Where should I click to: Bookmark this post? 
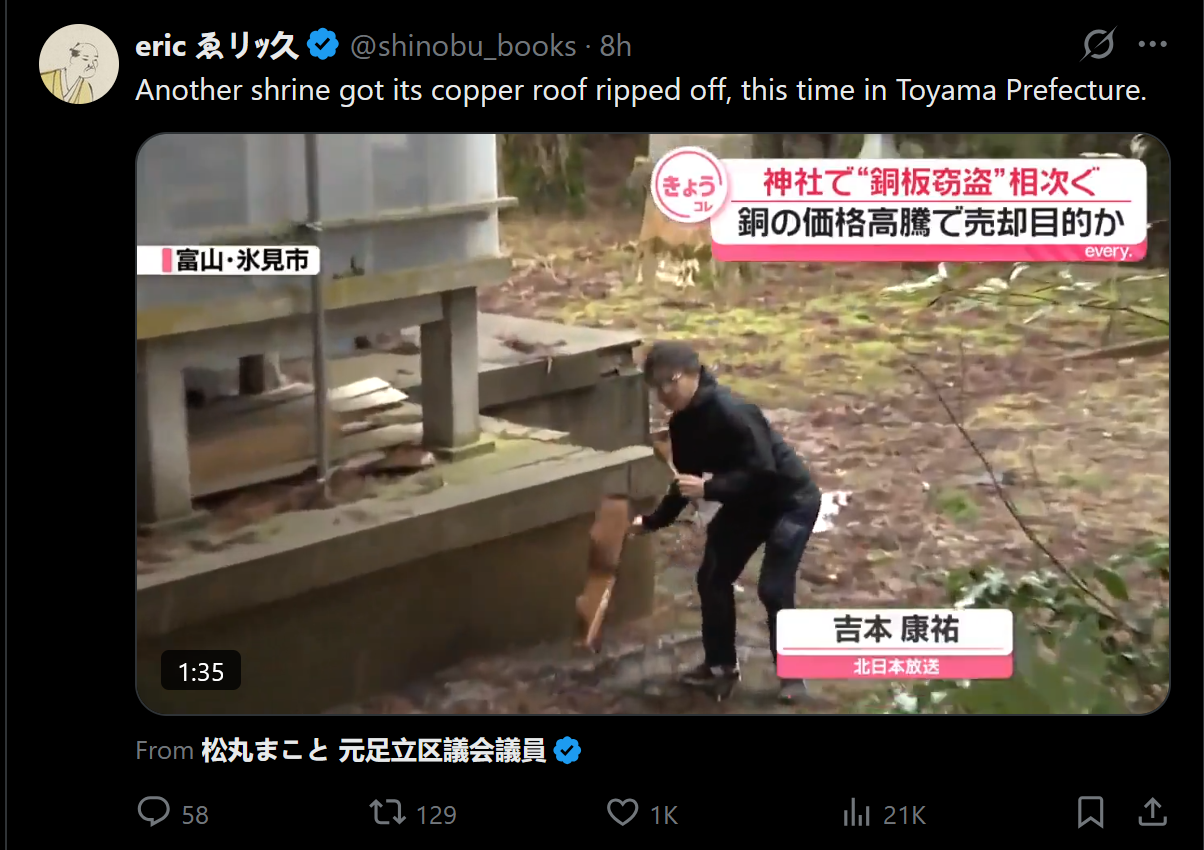(1091, 812)
